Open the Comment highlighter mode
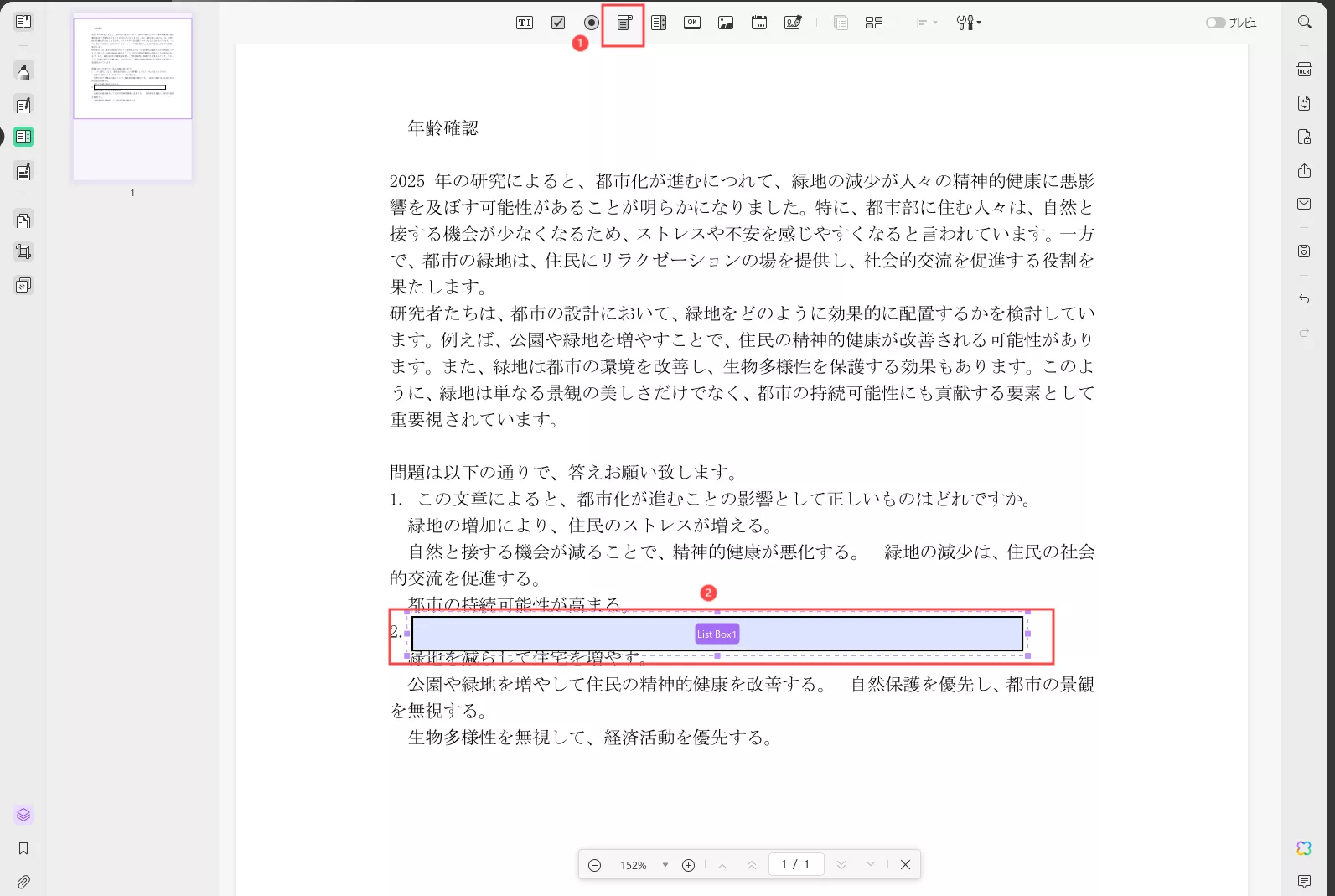The width and height of the screenshot is (1335, 896). 23,72
